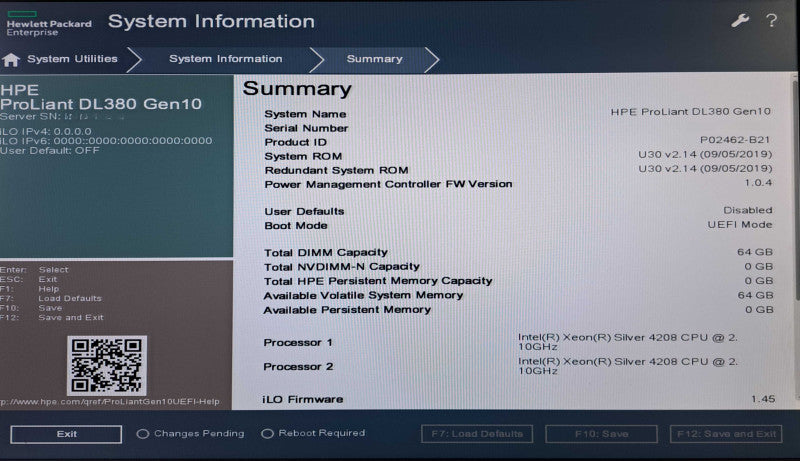The image size is (800, 461).
Task: Select the QR code help image
Action: tap(107, 366)
